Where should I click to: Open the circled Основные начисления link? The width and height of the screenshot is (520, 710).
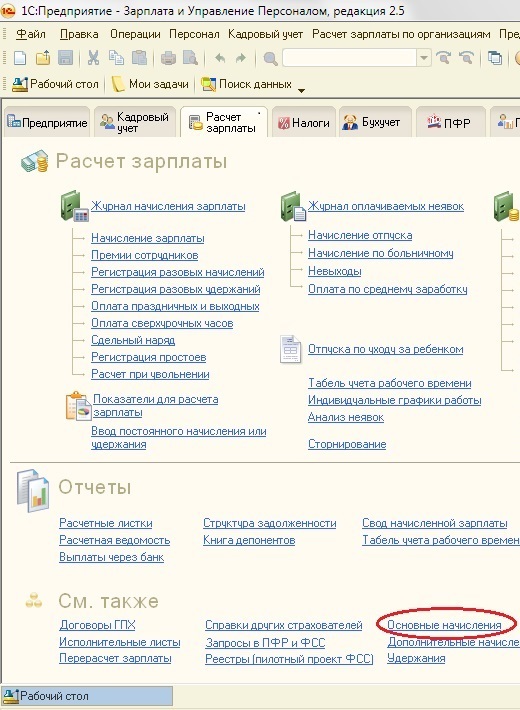point(444,625)
